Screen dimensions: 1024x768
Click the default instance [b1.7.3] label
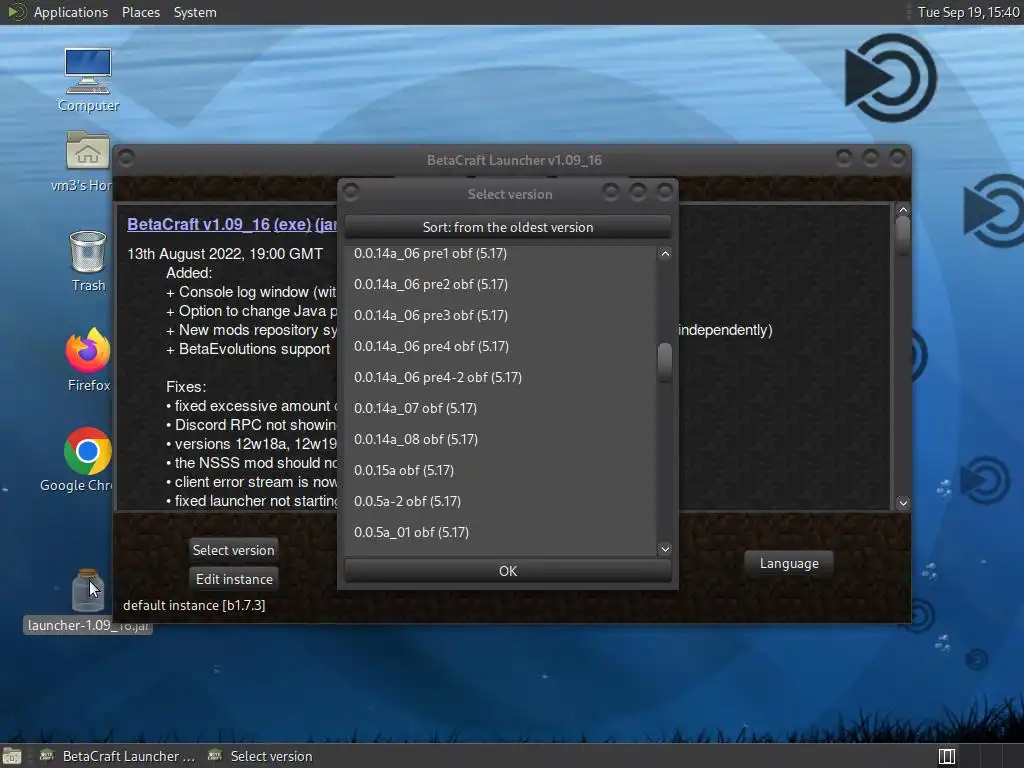point(194,605)
